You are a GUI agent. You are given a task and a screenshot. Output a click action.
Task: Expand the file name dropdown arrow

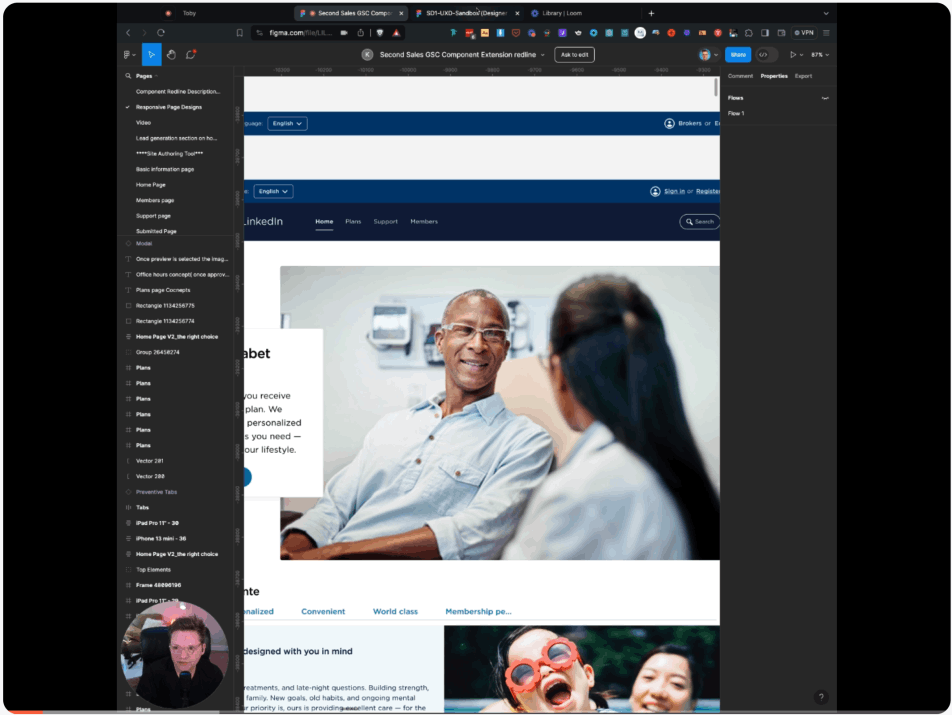point(543,55)
